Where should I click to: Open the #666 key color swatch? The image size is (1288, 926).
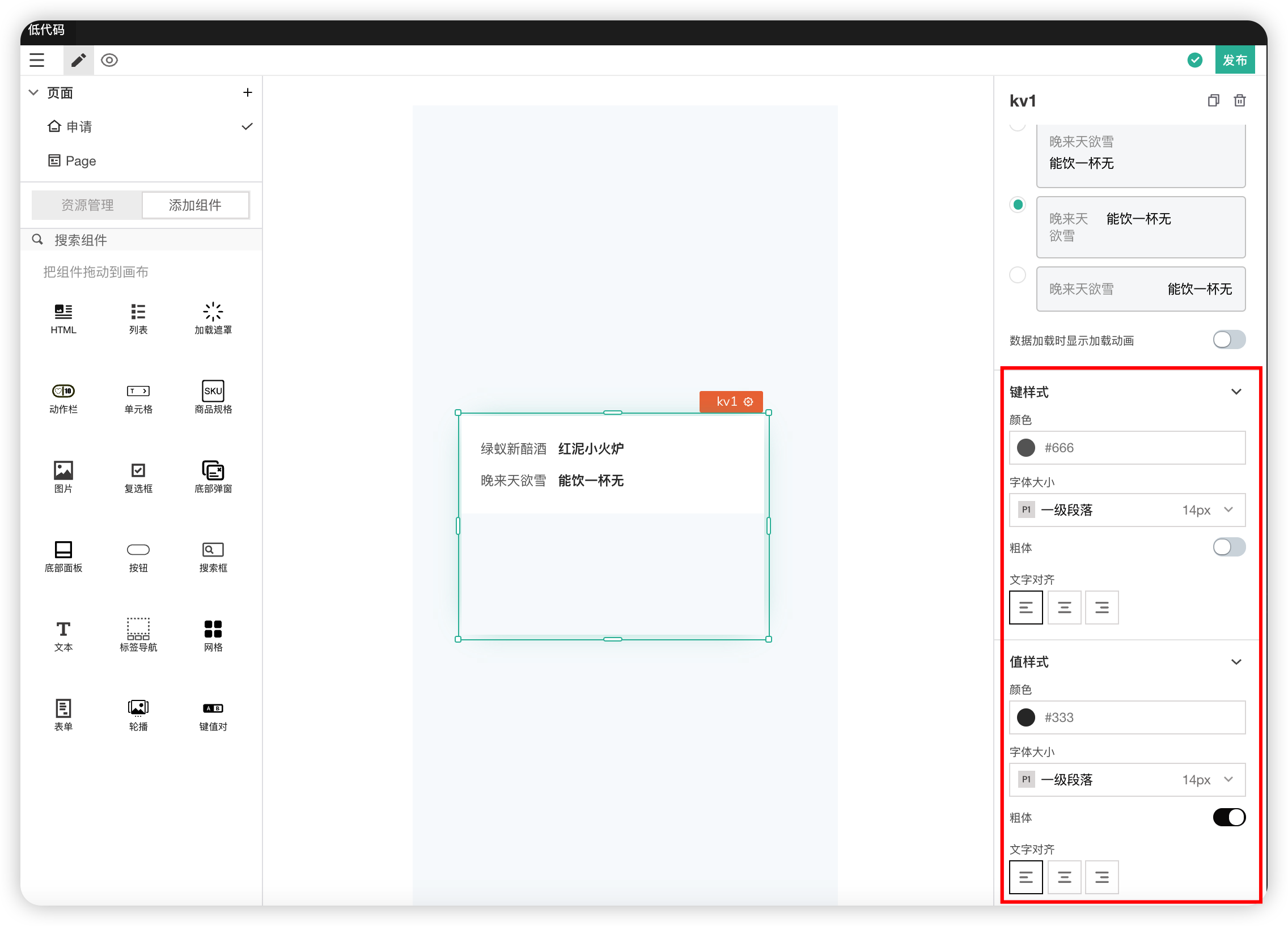(1026, 448)
